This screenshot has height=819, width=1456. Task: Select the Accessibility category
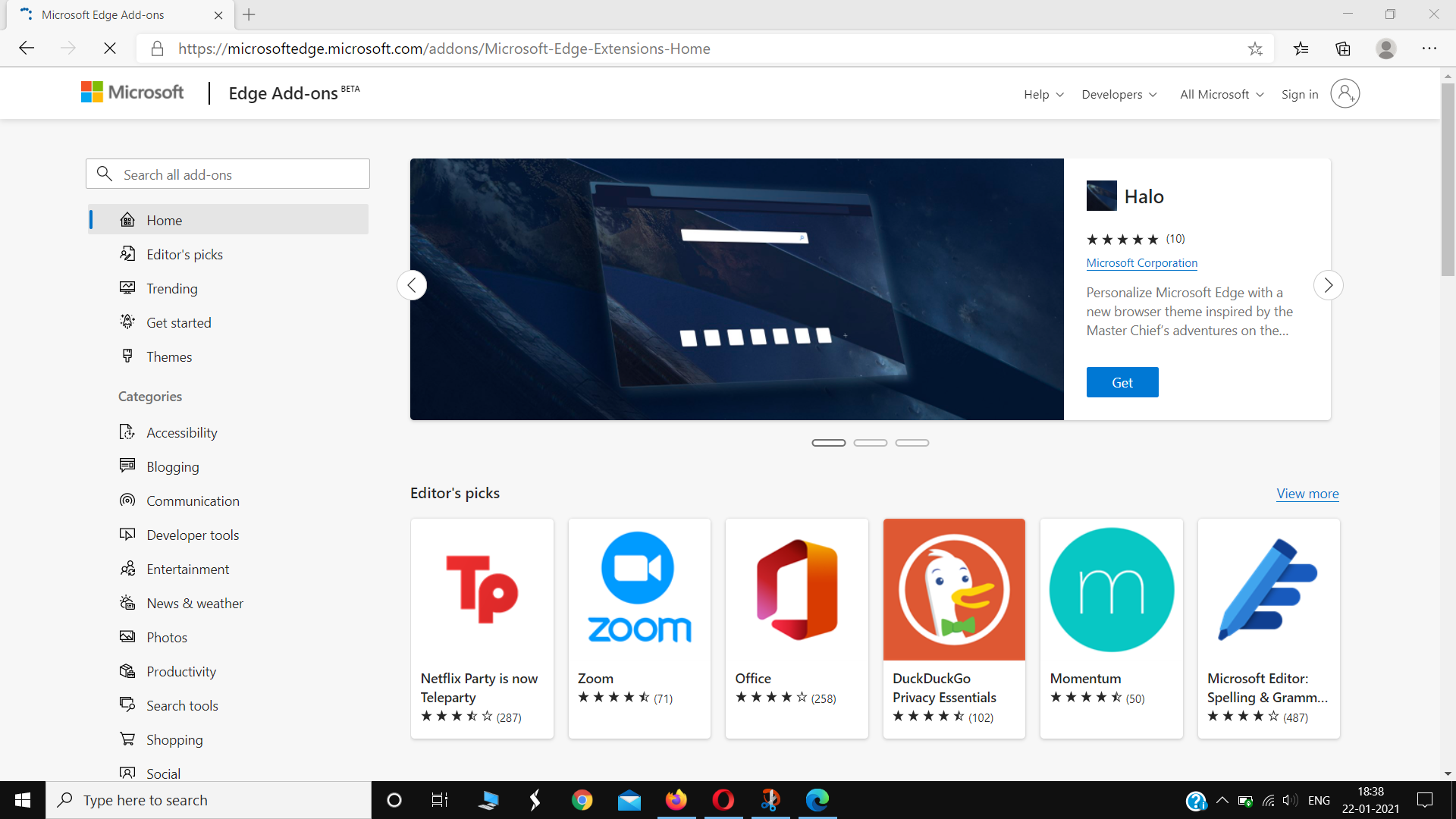(x=180, y=432)
